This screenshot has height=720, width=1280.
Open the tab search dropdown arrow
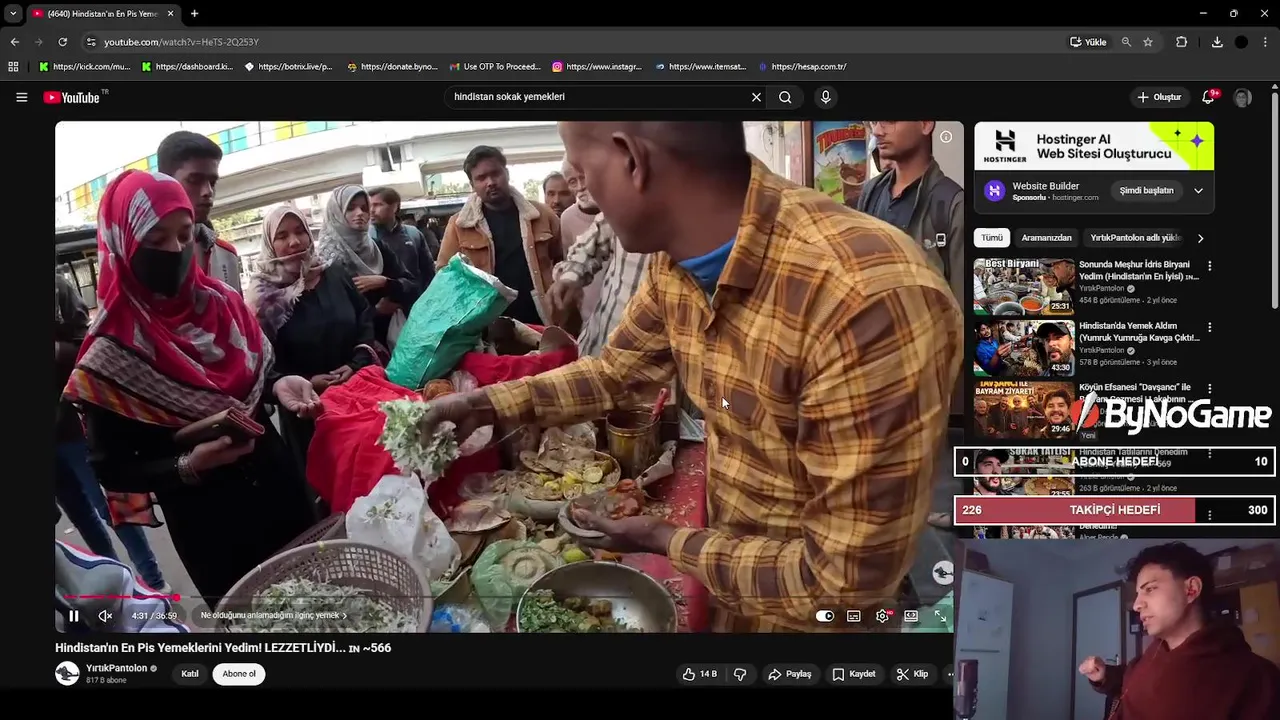tap(12, 13)
